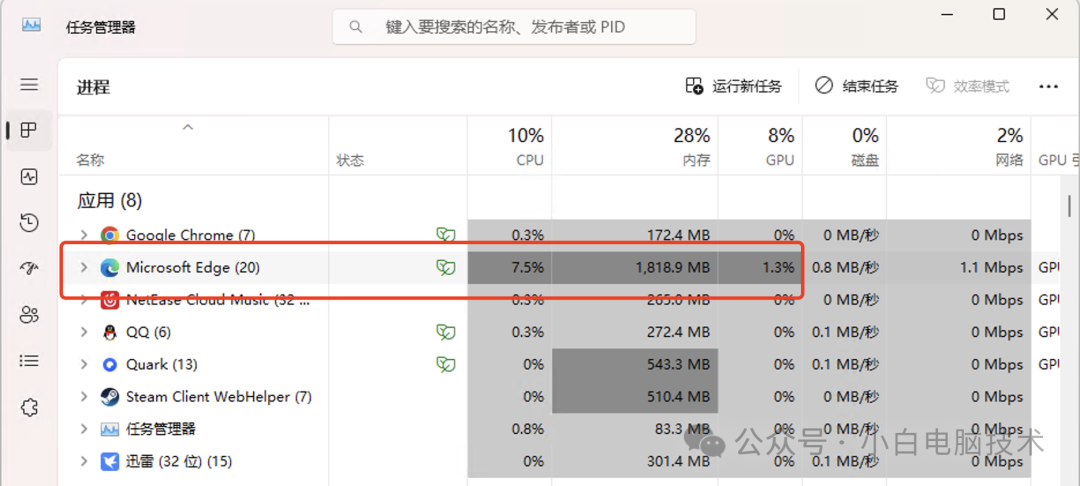Click the 应用 (8) group heading
This screenshot has width=1080, height=486.
110,201
